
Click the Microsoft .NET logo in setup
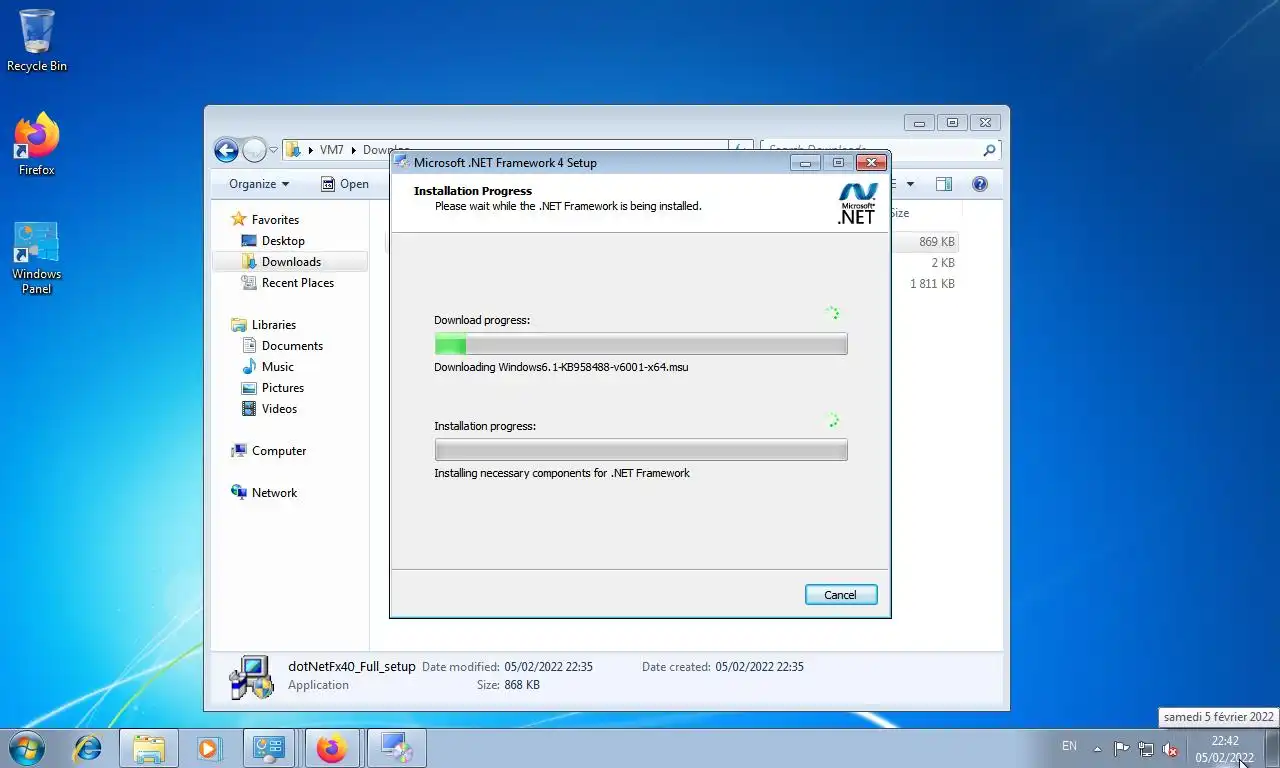[857, 203]
